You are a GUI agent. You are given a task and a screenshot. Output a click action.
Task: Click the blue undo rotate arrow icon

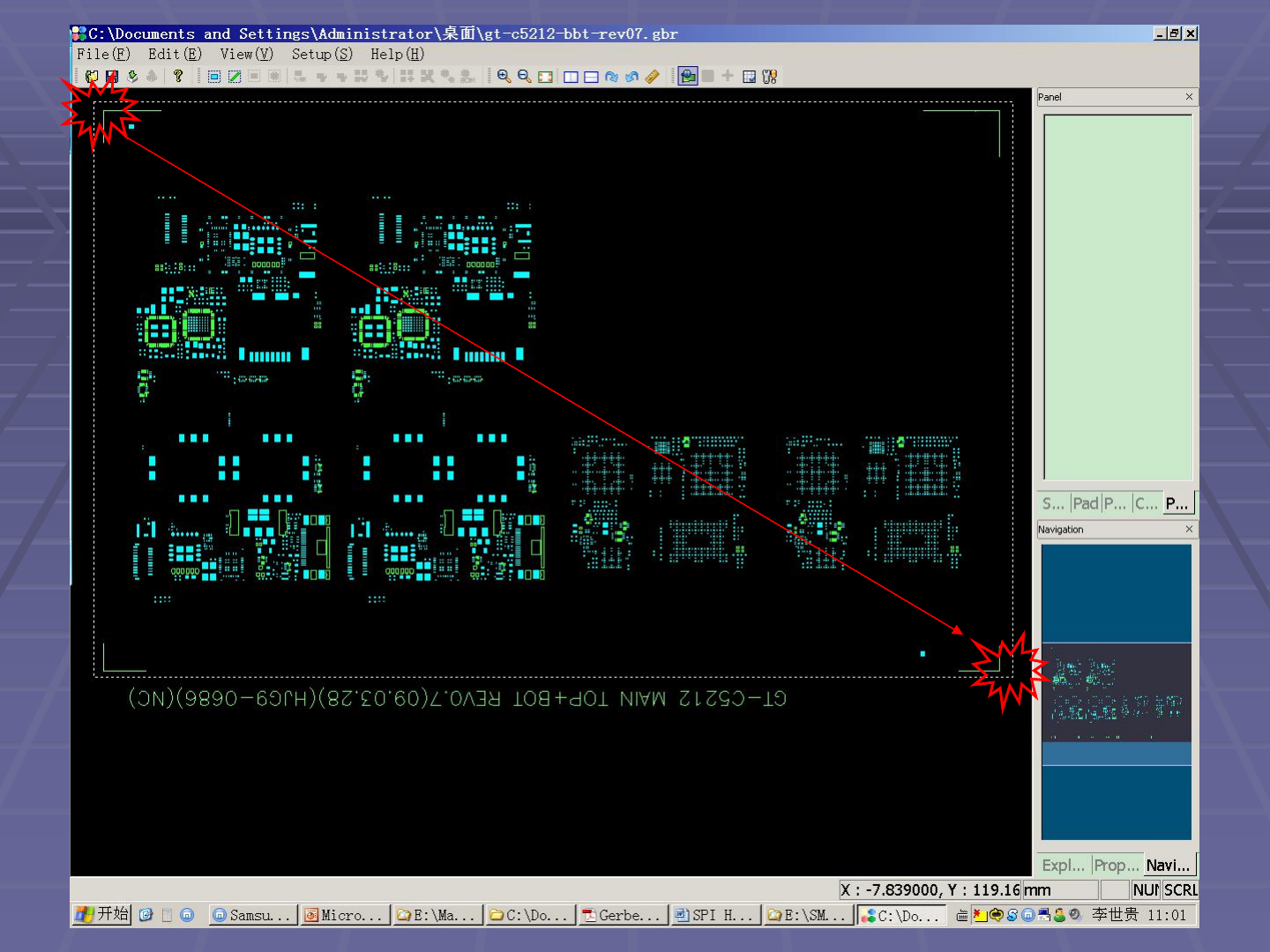coord(631,77)
